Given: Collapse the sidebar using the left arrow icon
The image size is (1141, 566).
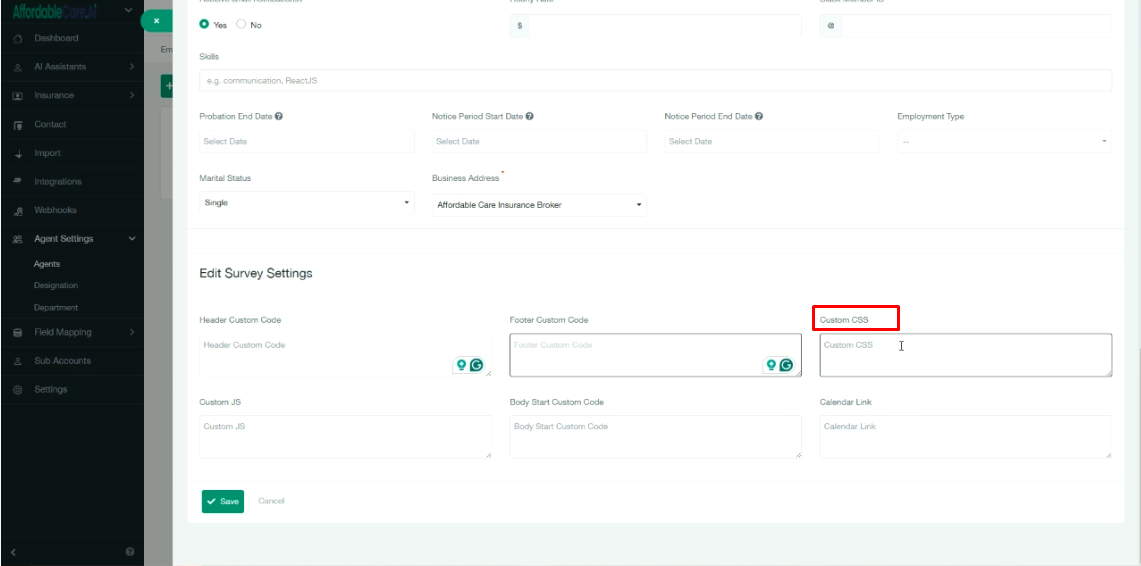Looking at the screenshot, I should [x=14, y=552].
